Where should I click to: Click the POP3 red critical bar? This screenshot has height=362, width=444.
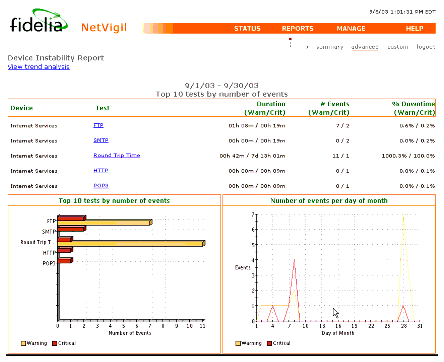tap(65, 260)
